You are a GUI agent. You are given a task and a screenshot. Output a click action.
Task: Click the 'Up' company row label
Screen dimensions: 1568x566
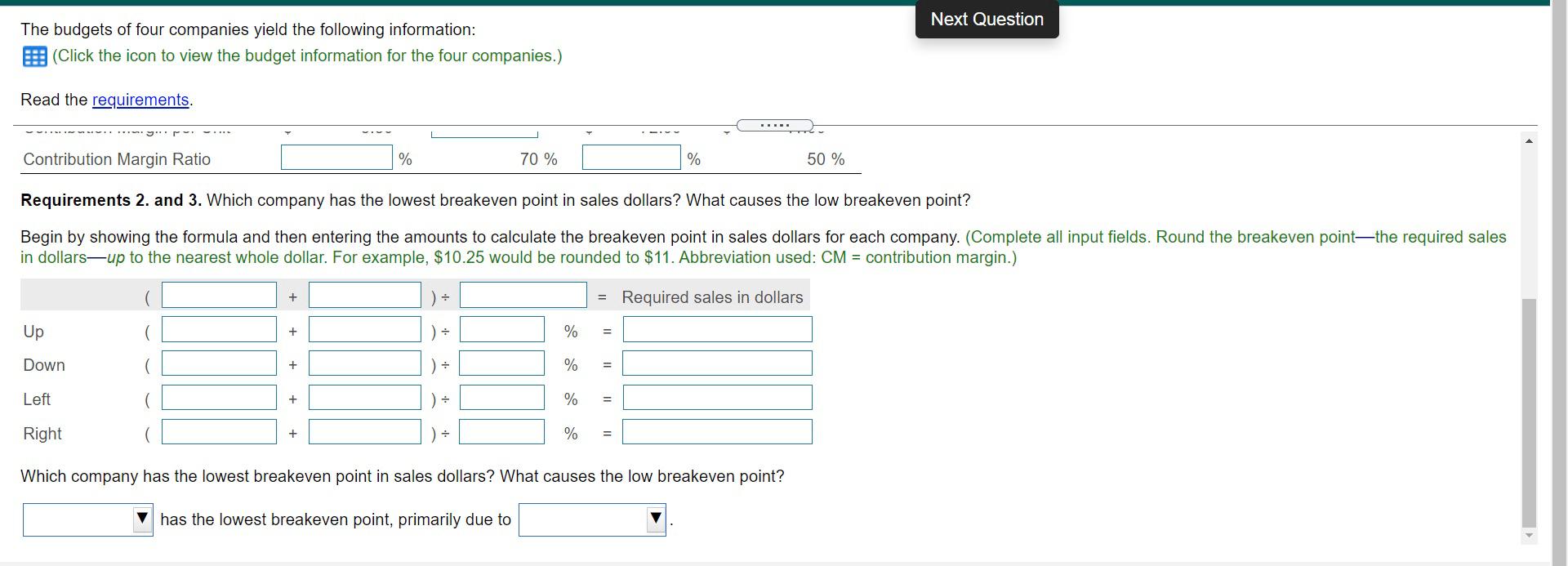point(33,332)
